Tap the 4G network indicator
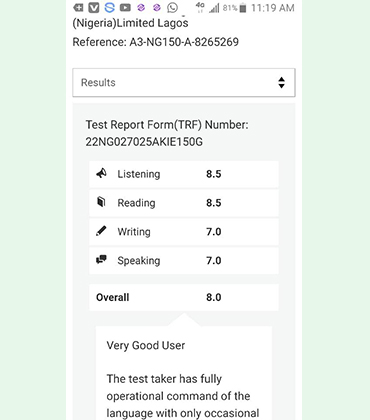Screen dimensions: 370x420 (200, 7)
